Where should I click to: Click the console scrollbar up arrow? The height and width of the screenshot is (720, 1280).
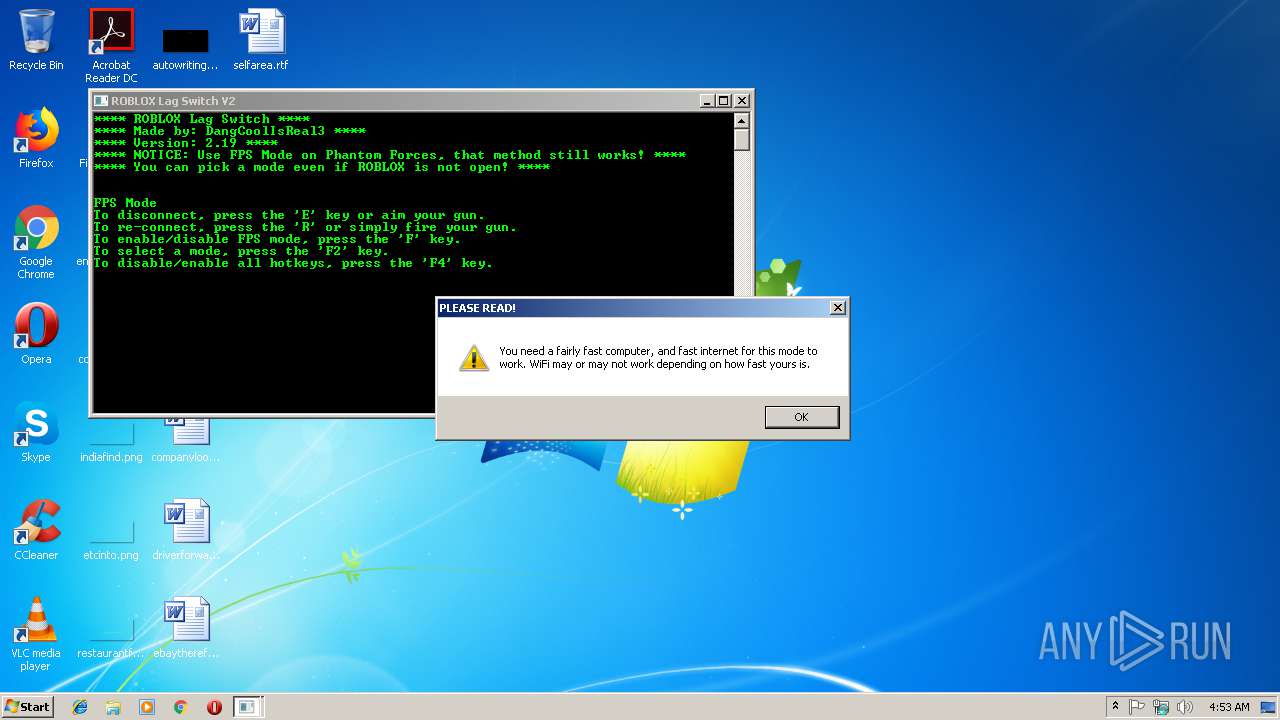coord(741,120)
